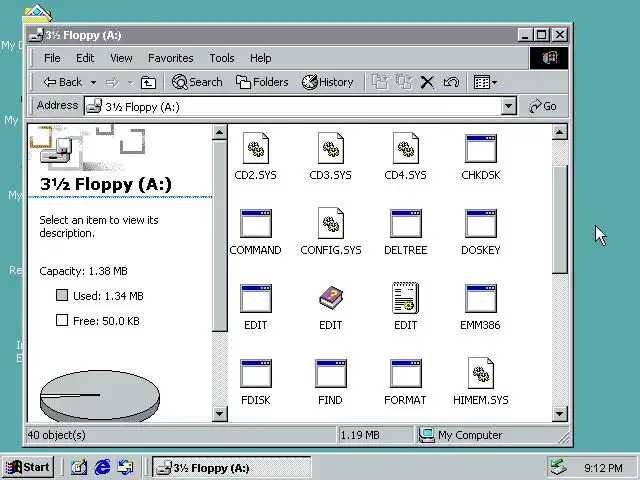The height and width of the screenshot is (480, 640).
Task: Click the Free: 50.0 KB legend entry
Action: coord(98,321)
